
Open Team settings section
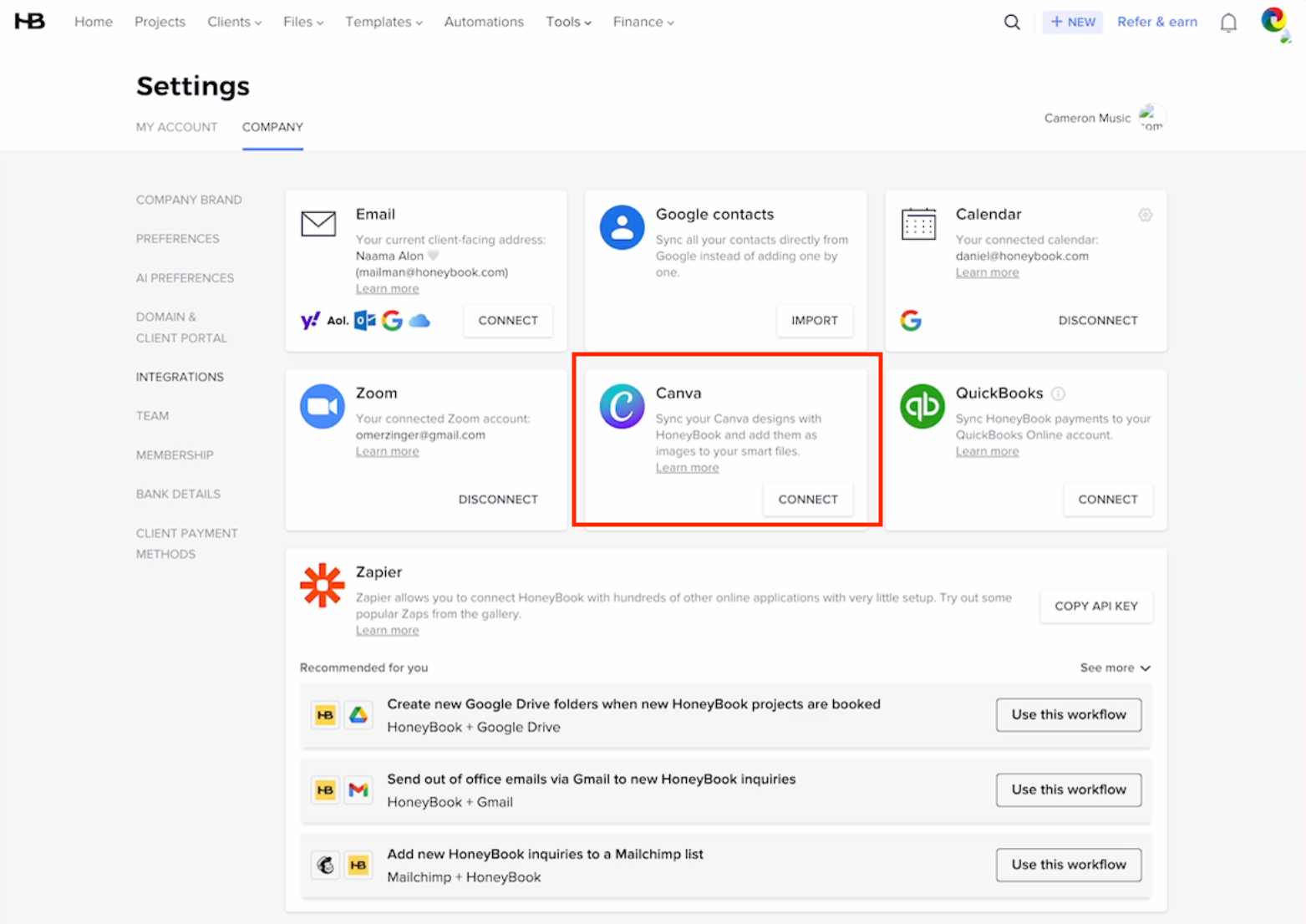[152, 416]
